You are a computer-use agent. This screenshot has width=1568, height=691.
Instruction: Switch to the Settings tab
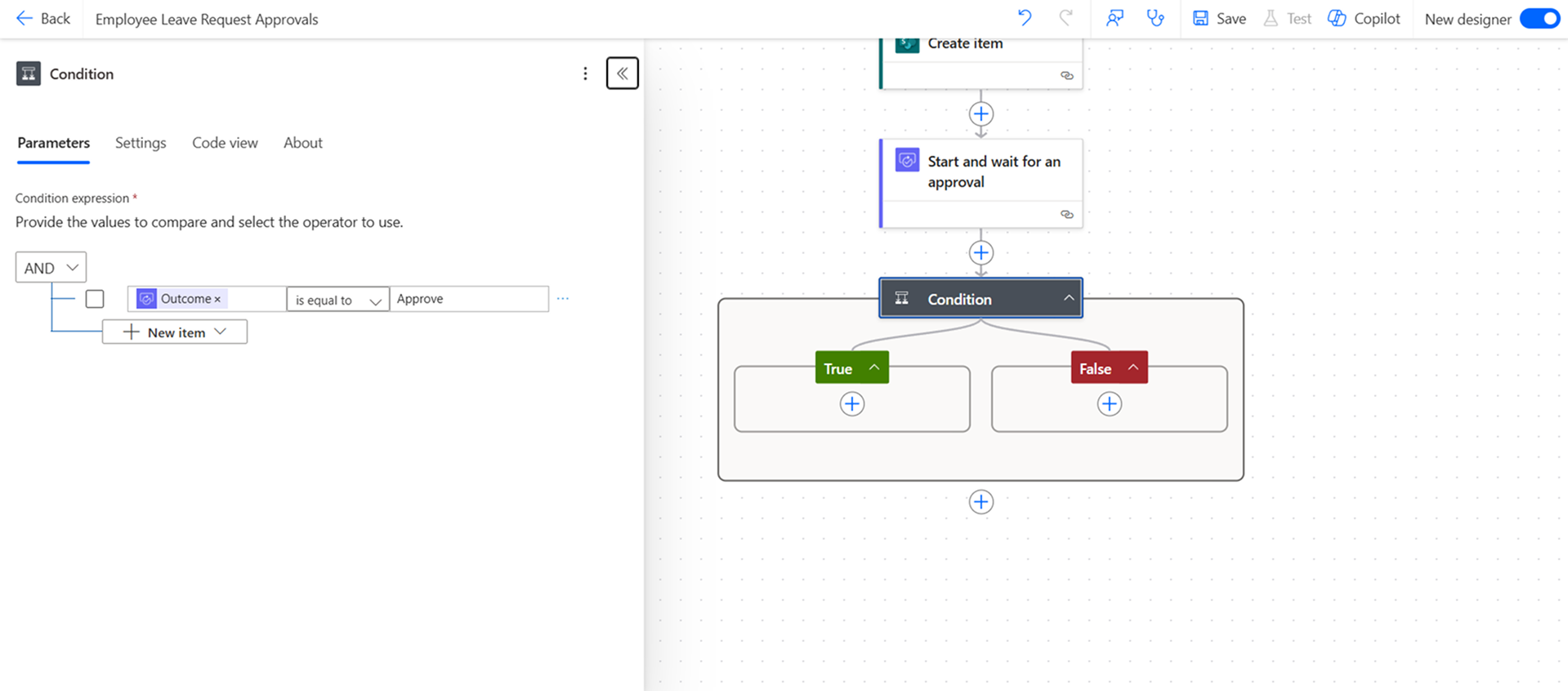(141, 143)
